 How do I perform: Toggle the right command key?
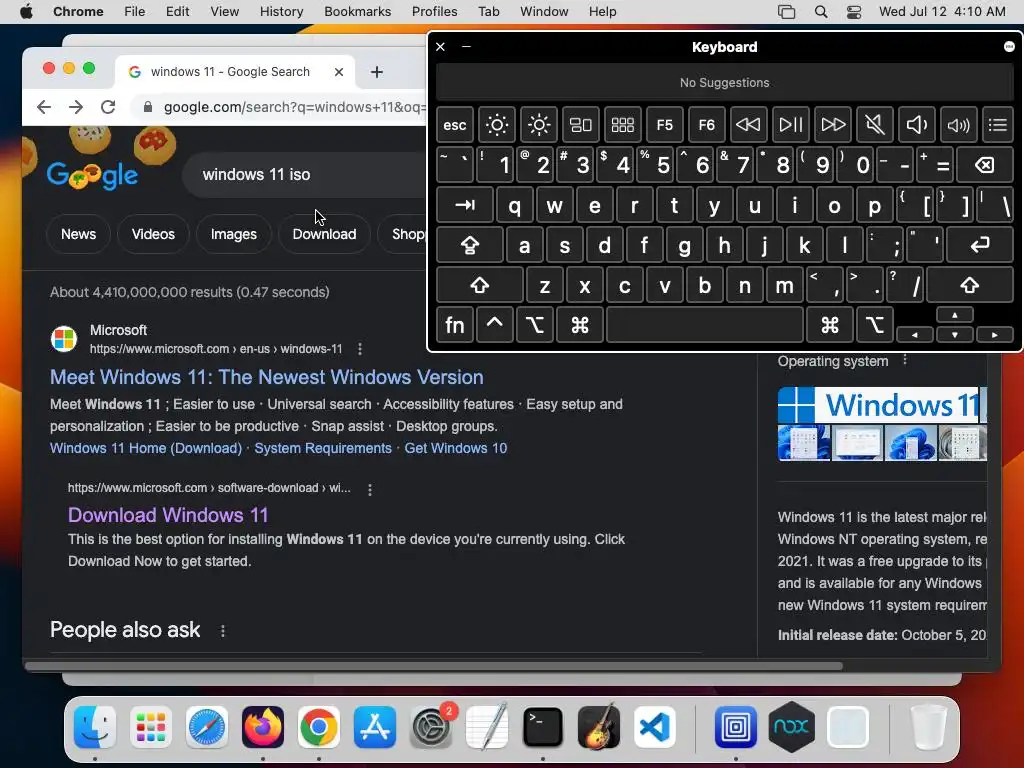[829, 325]
